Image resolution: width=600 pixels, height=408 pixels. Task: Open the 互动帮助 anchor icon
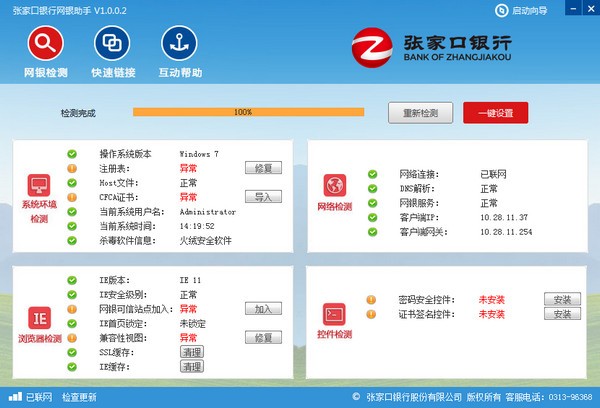point(179,43)
